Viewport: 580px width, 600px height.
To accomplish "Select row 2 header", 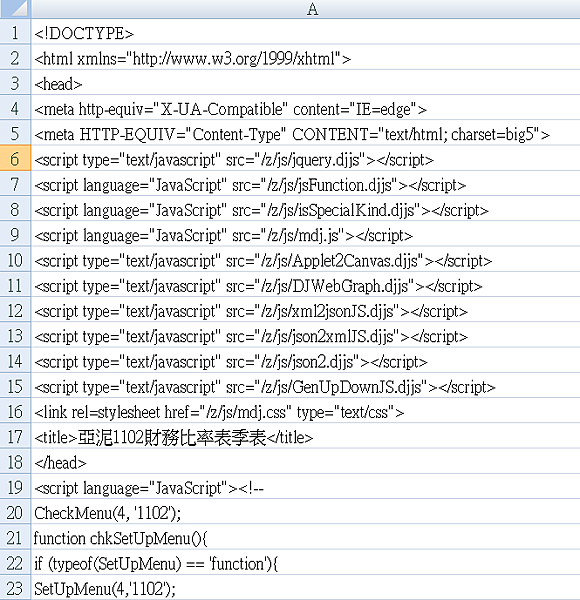I will point(15,57).
